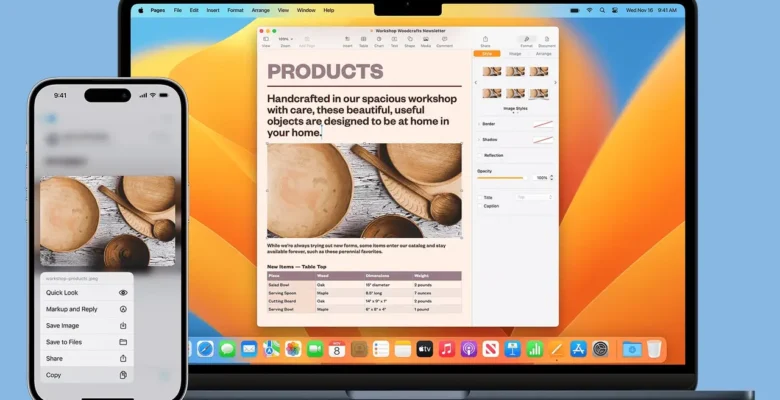
Task: Open the Border style swatch
Action: click(x=543, y=124)
